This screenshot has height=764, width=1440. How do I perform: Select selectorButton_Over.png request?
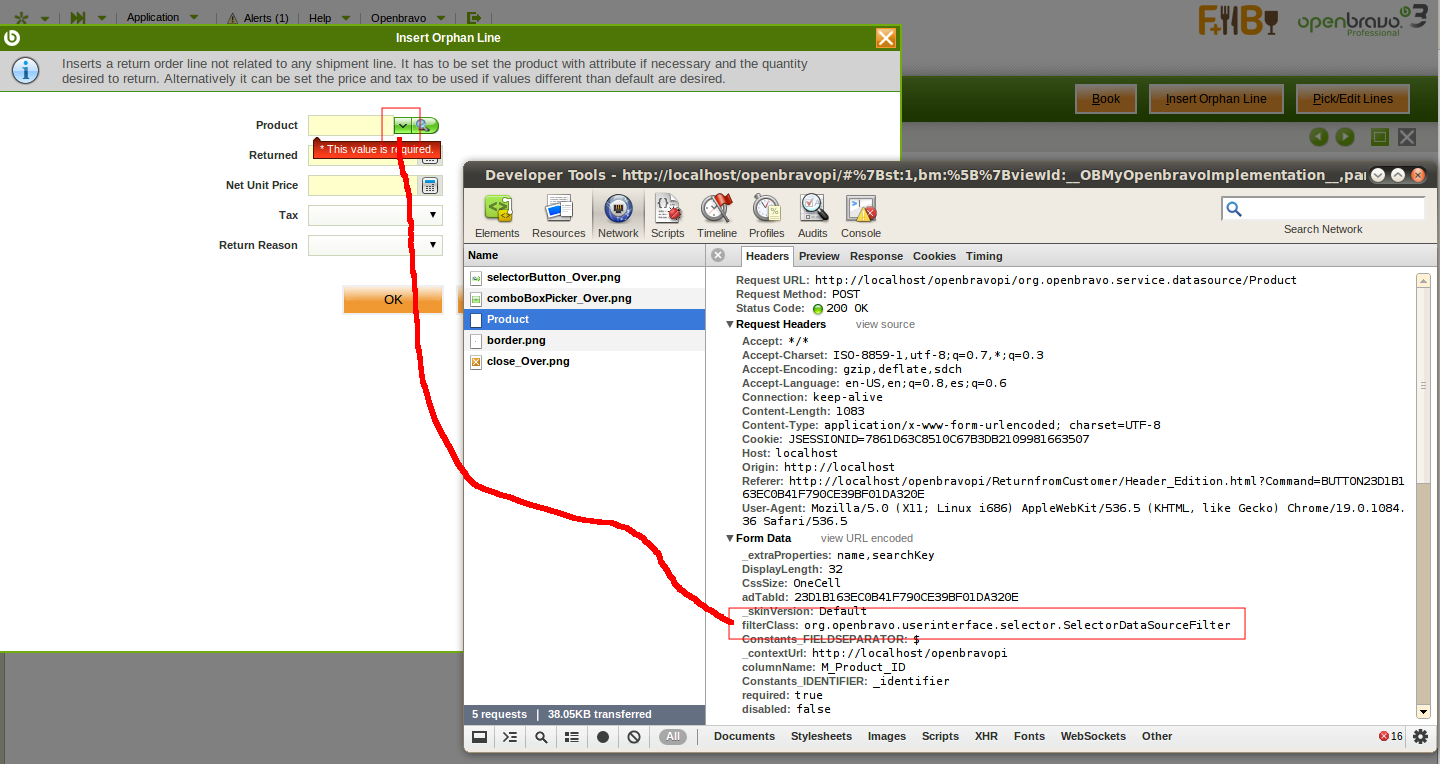585,278
